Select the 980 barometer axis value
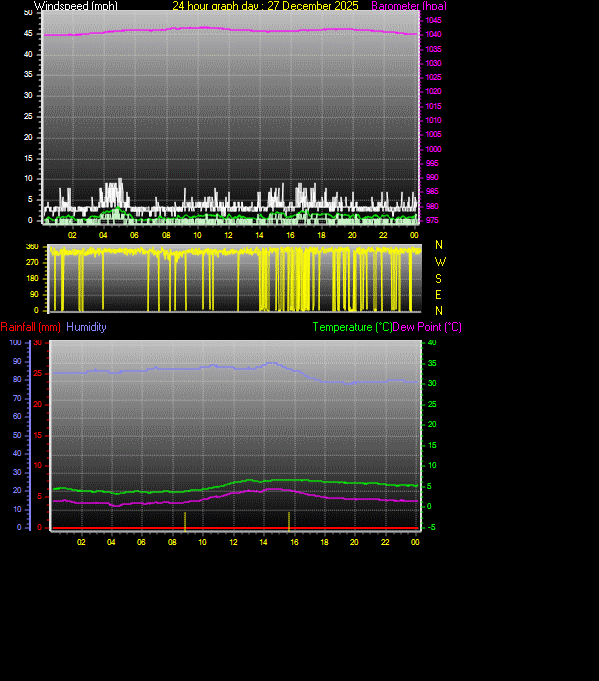The width and height of the screenshot is (599, 681). (432, 206)
